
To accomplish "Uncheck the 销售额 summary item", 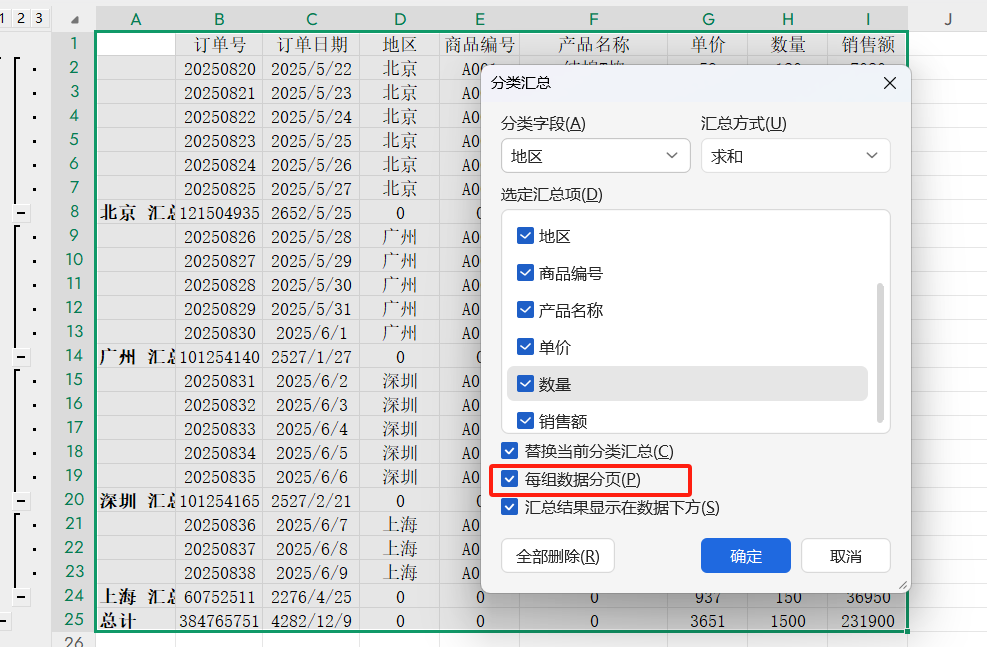I will pos(525,420).
